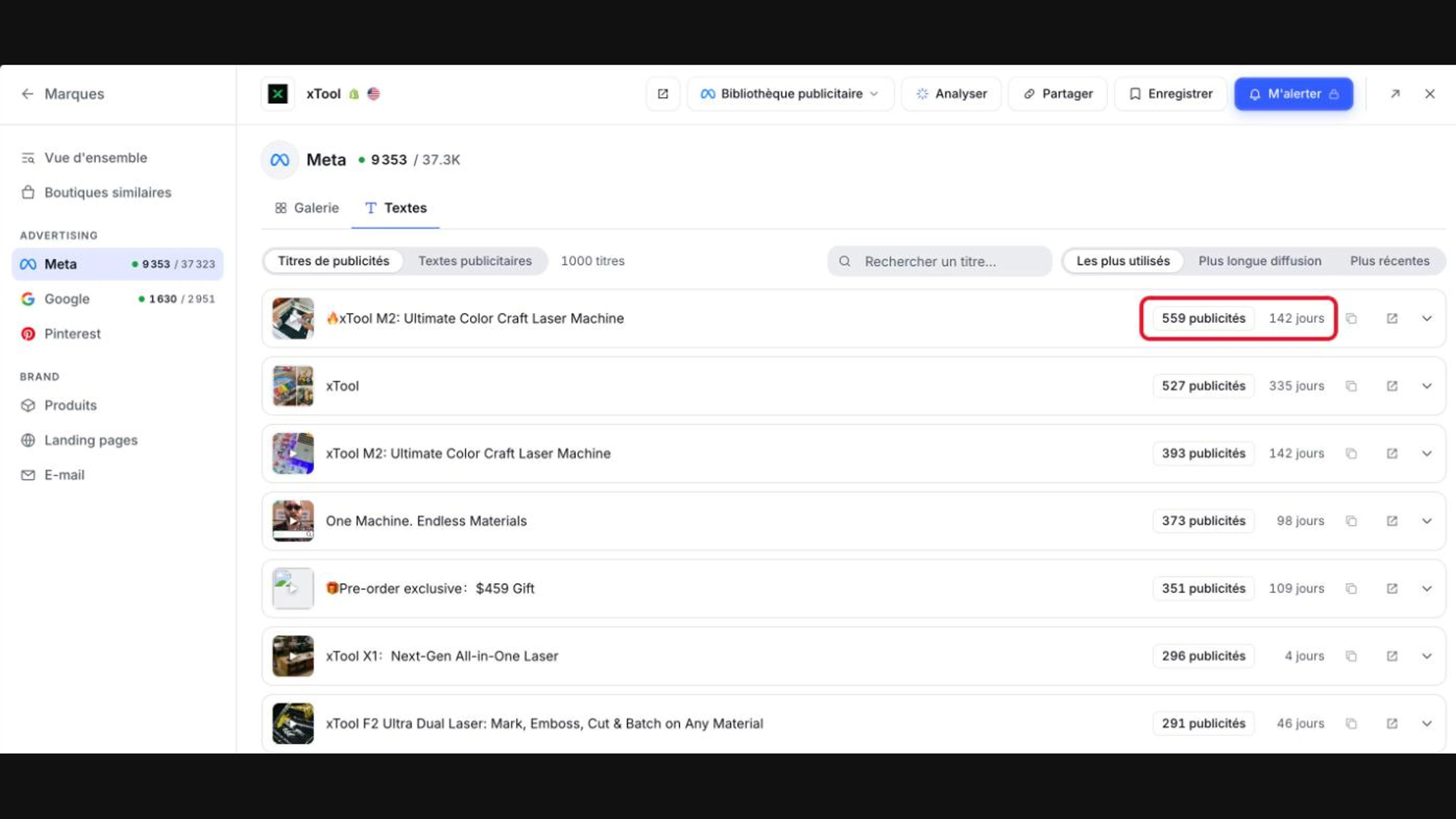This screenshot has width=1456, height=819.
Task: Expand xTool F2 Ultra Dual Laser row
Action: tap(1427, 724)
